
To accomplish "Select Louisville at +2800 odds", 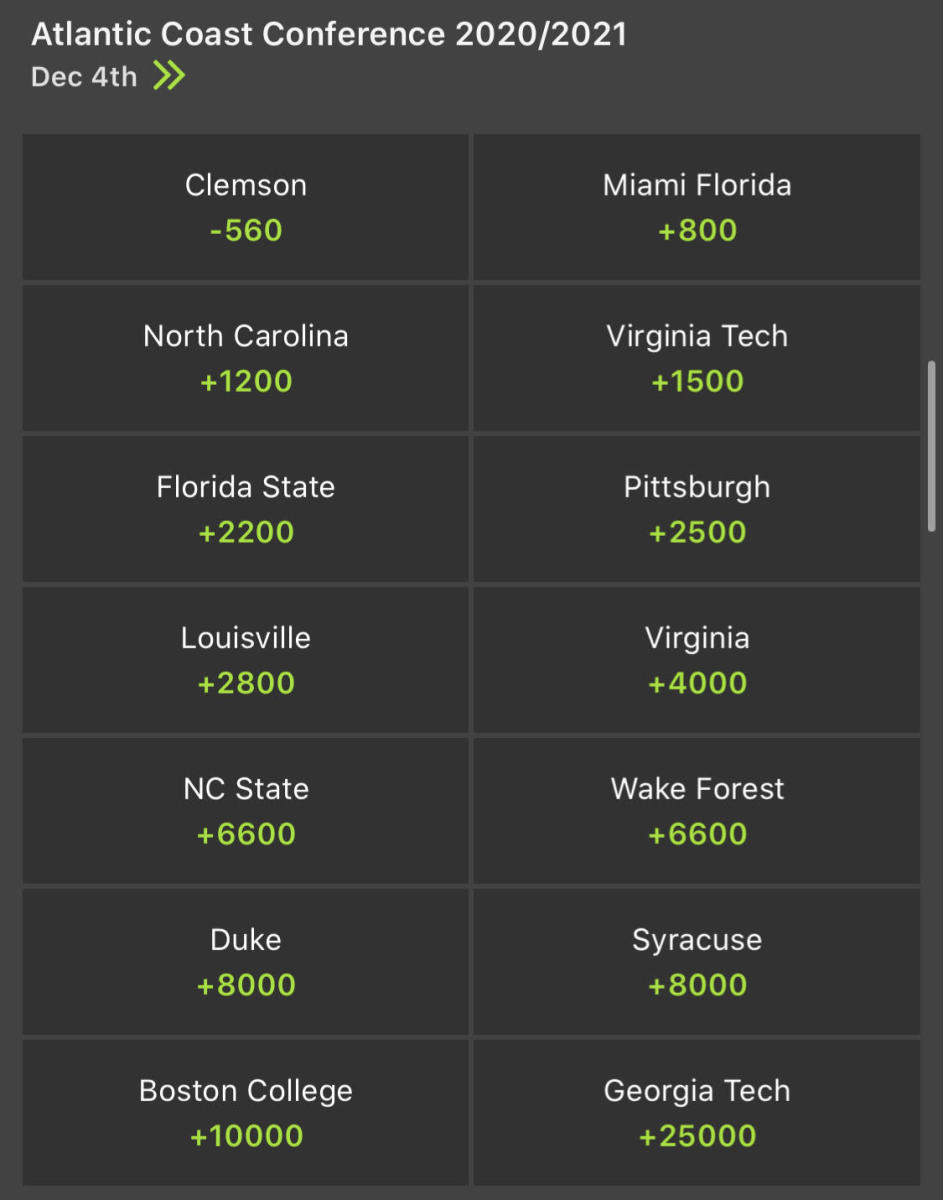I will [245, 660].
